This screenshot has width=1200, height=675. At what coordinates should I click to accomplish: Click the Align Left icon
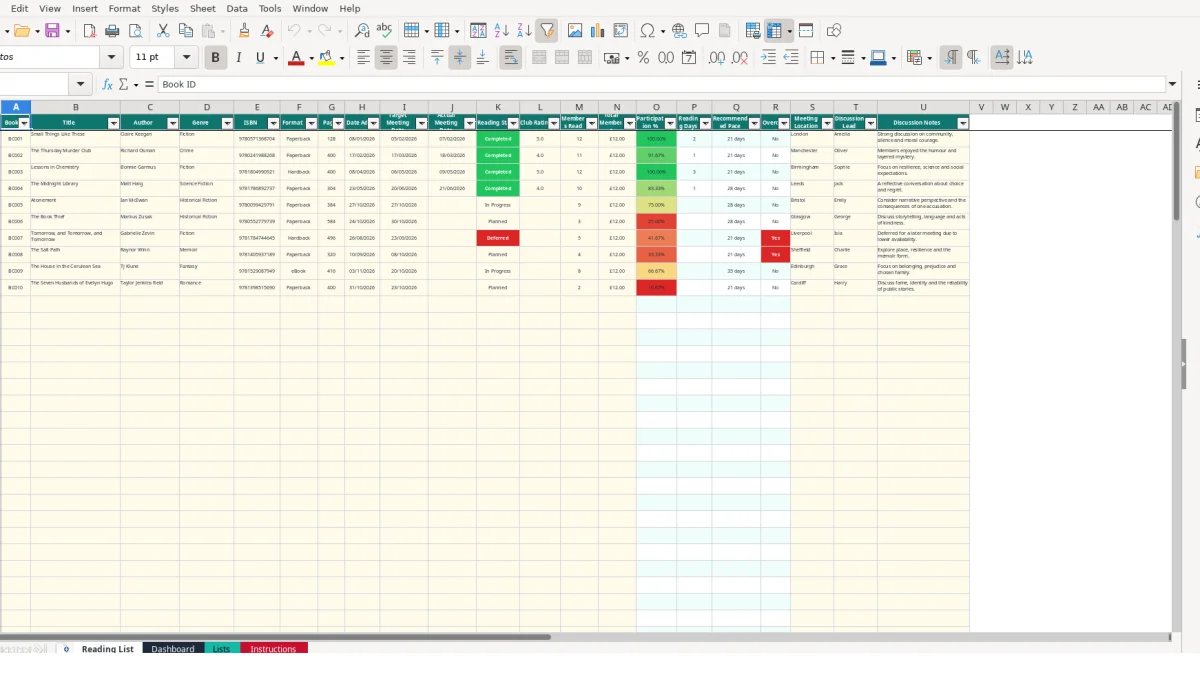coord(364,58)
